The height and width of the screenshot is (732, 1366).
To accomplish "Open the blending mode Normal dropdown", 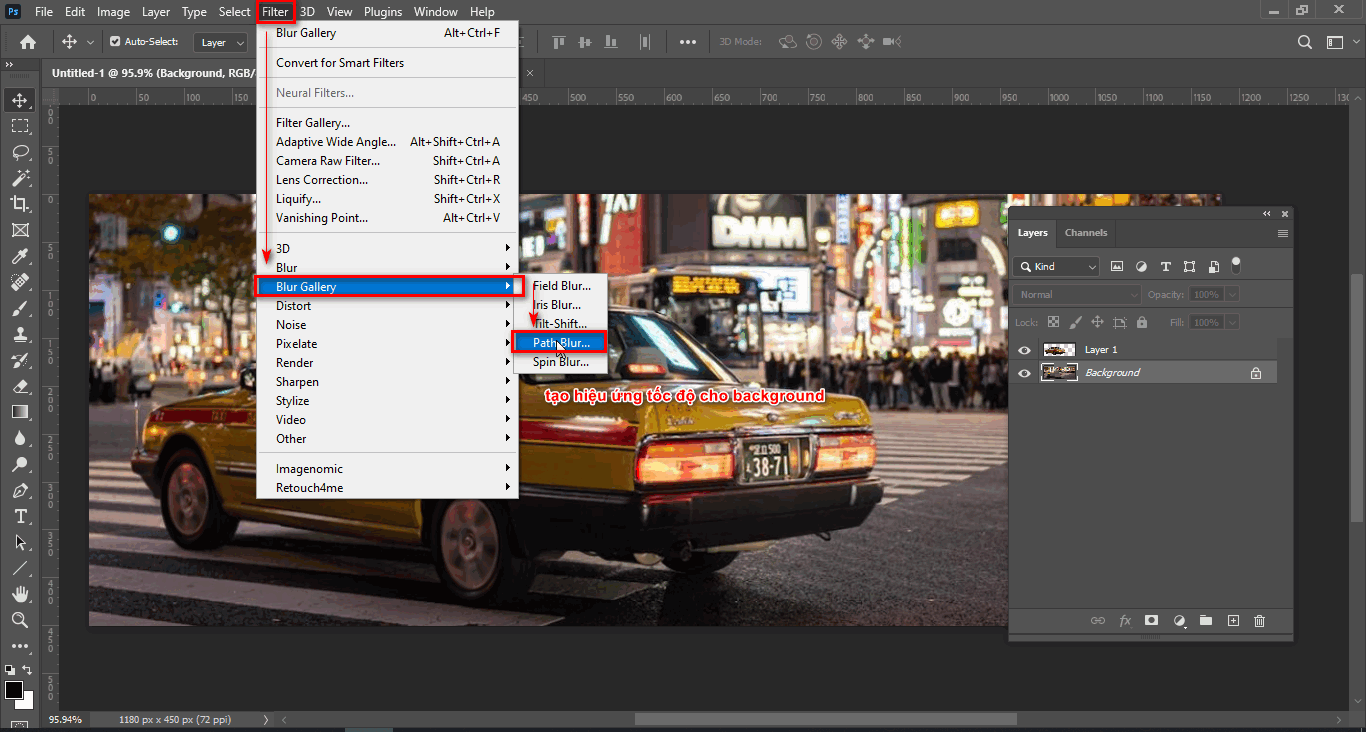I will (x=1075, y=294).
